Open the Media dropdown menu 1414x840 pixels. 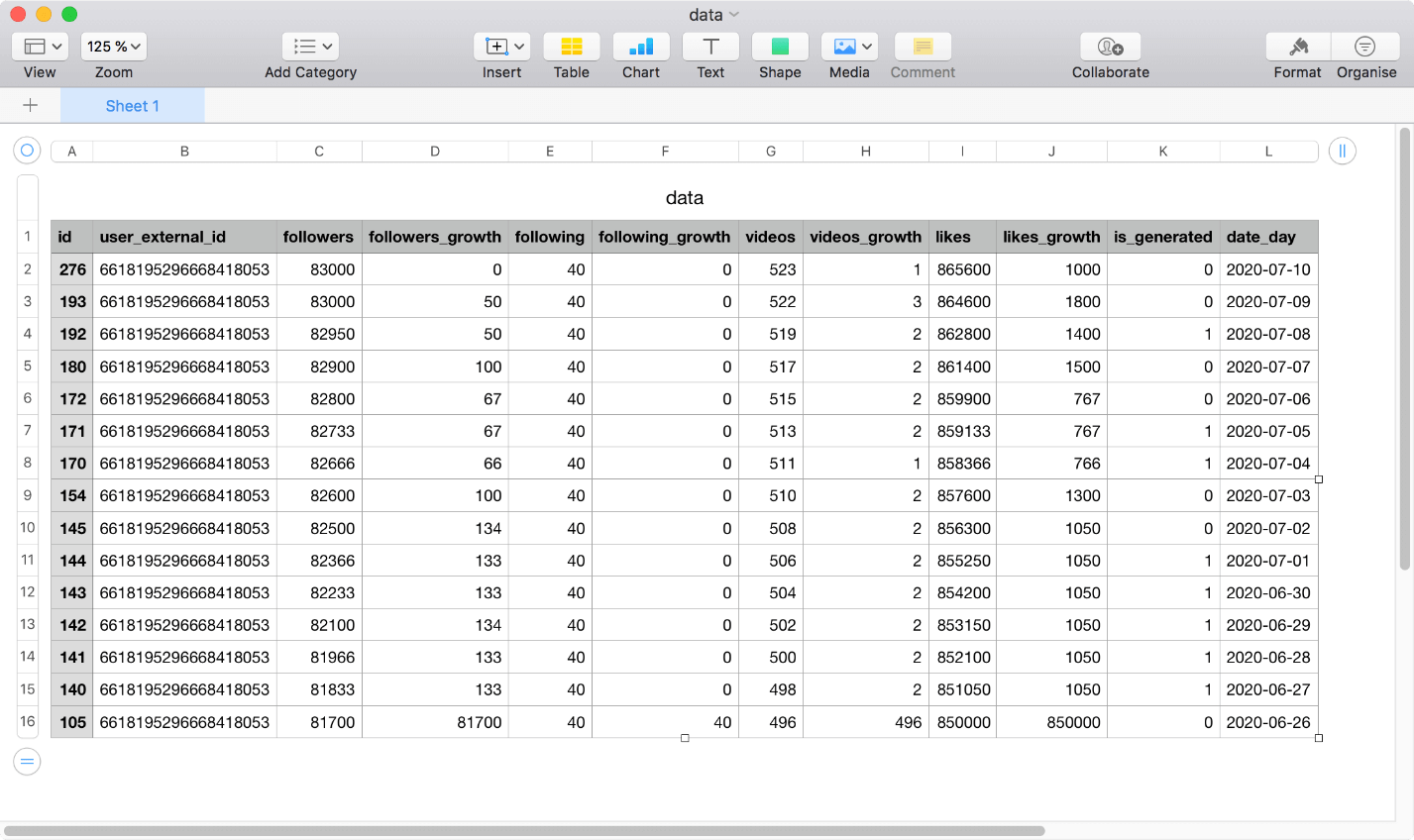click(x=849, y=47)
